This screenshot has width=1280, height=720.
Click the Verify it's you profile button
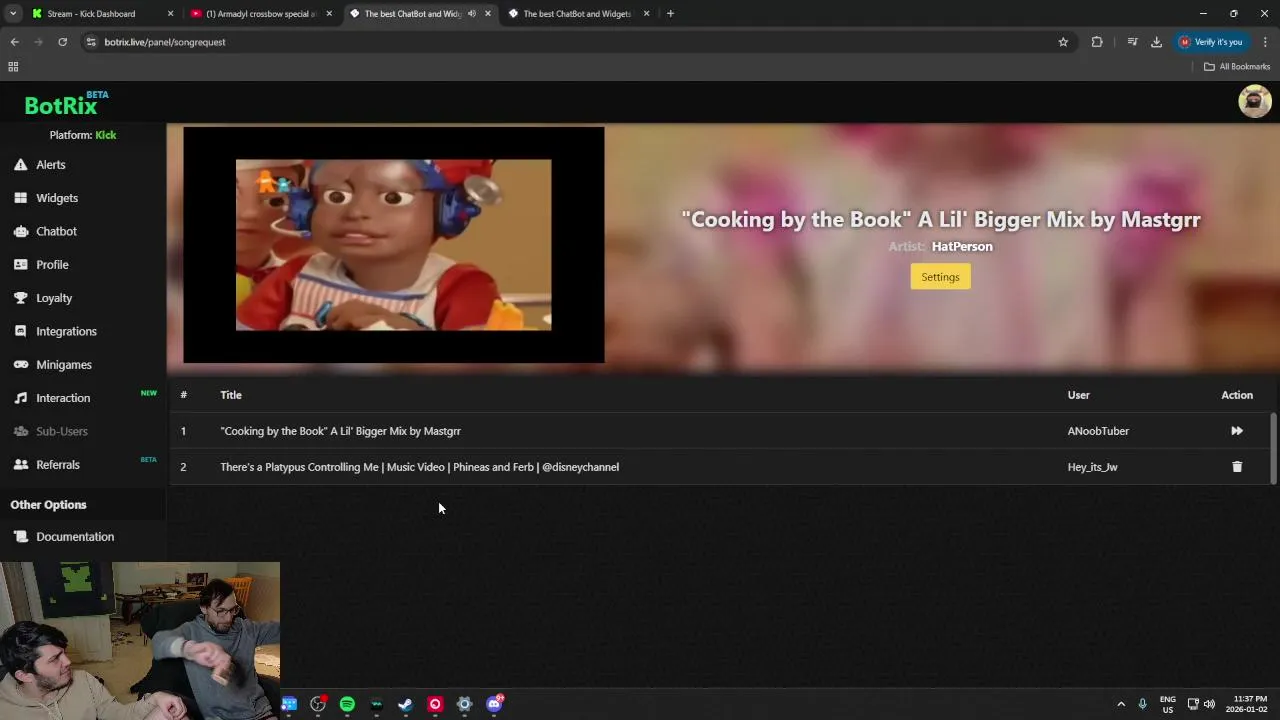[1211, 42]
